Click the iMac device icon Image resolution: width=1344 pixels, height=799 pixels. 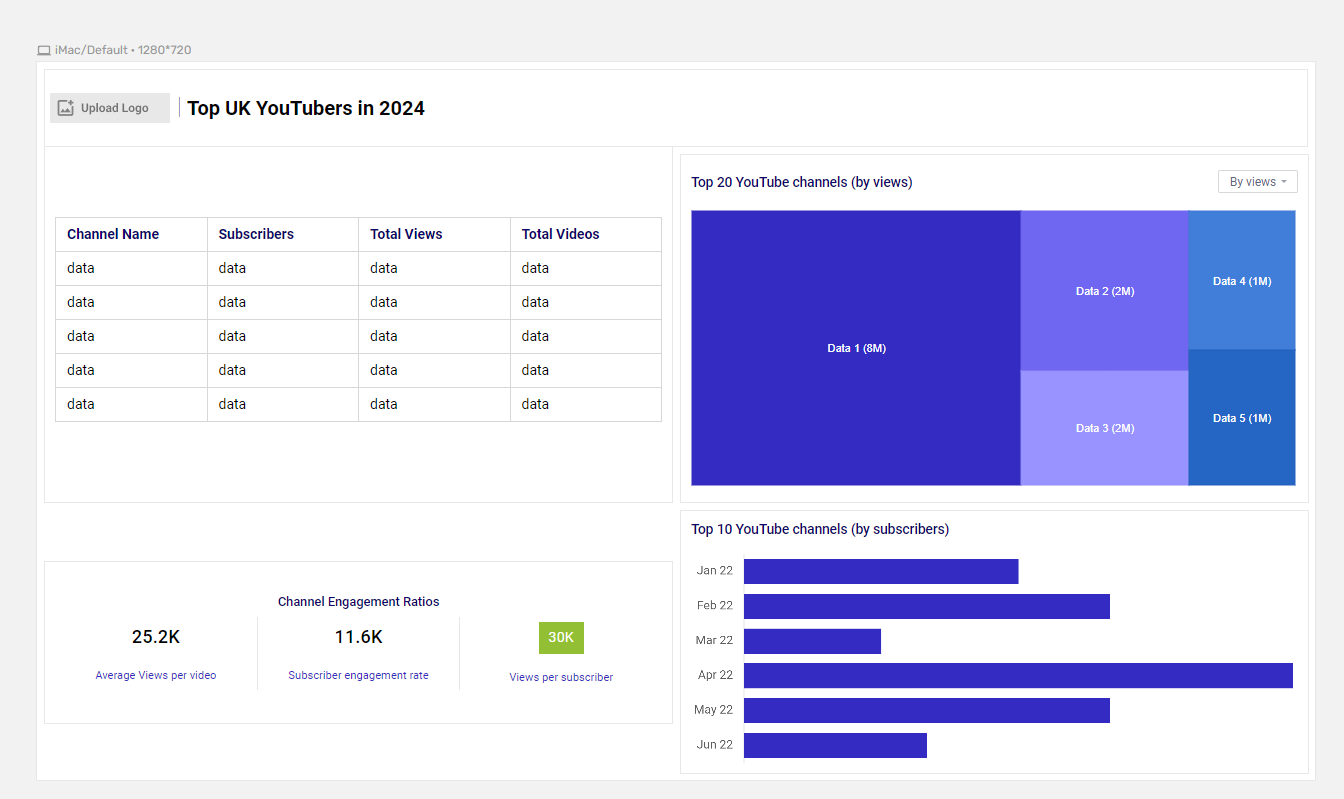(44, 50)
